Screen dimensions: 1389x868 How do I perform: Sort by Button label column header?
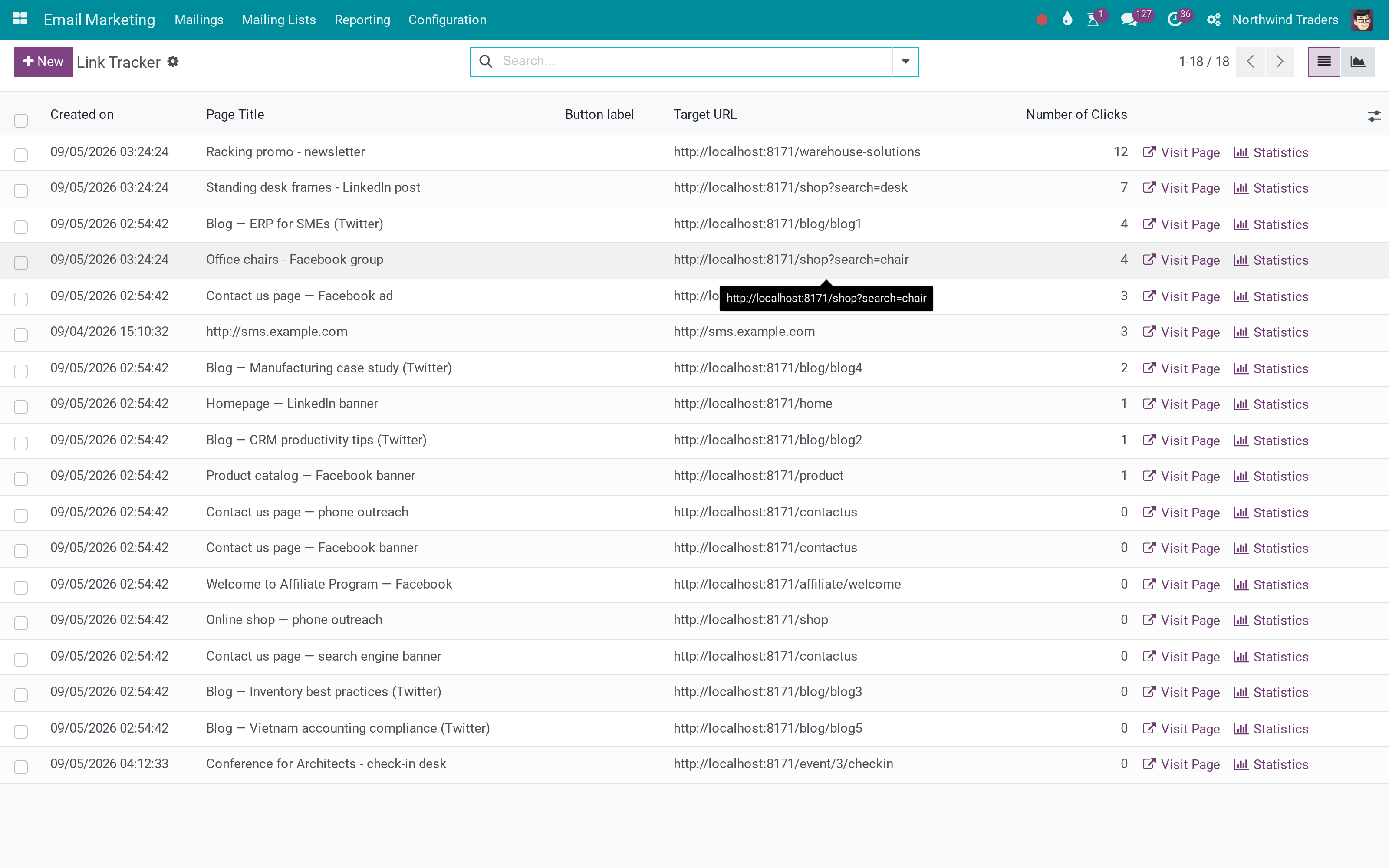[x=599, y=114]
